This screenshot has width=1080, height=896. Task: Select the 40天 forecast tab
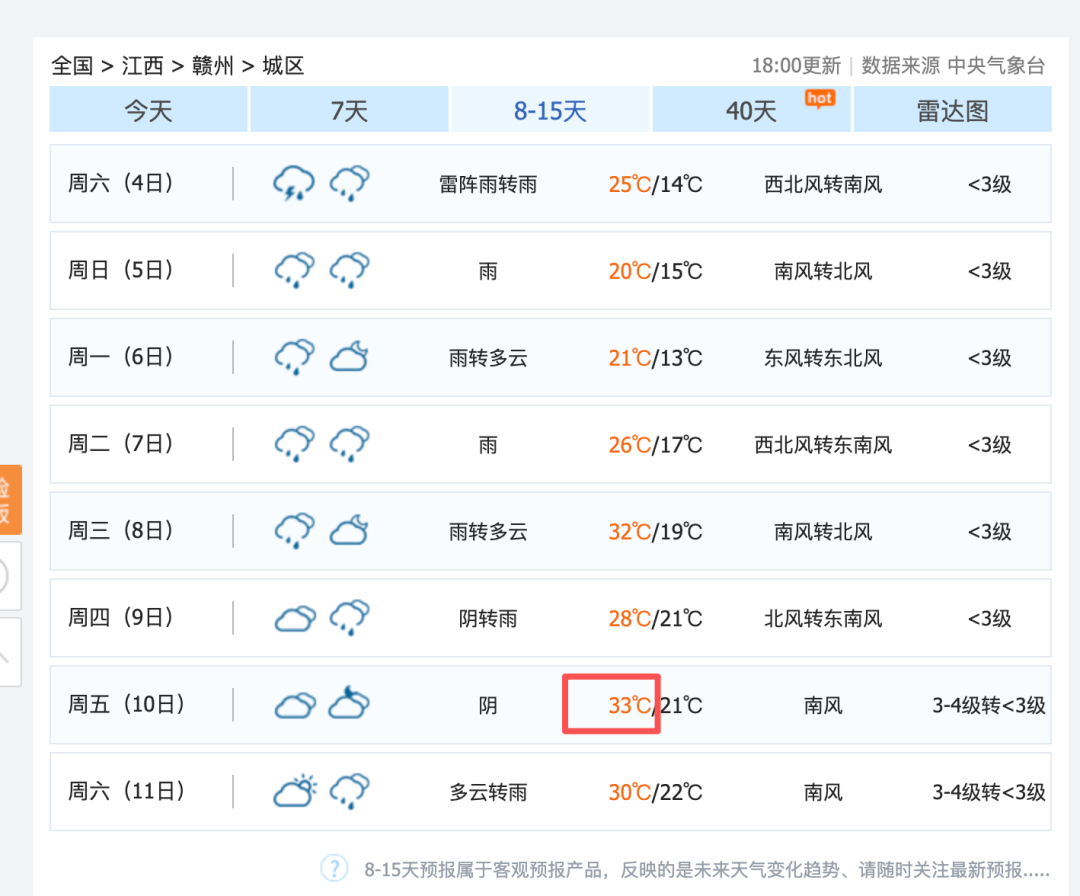pos(751,110)
